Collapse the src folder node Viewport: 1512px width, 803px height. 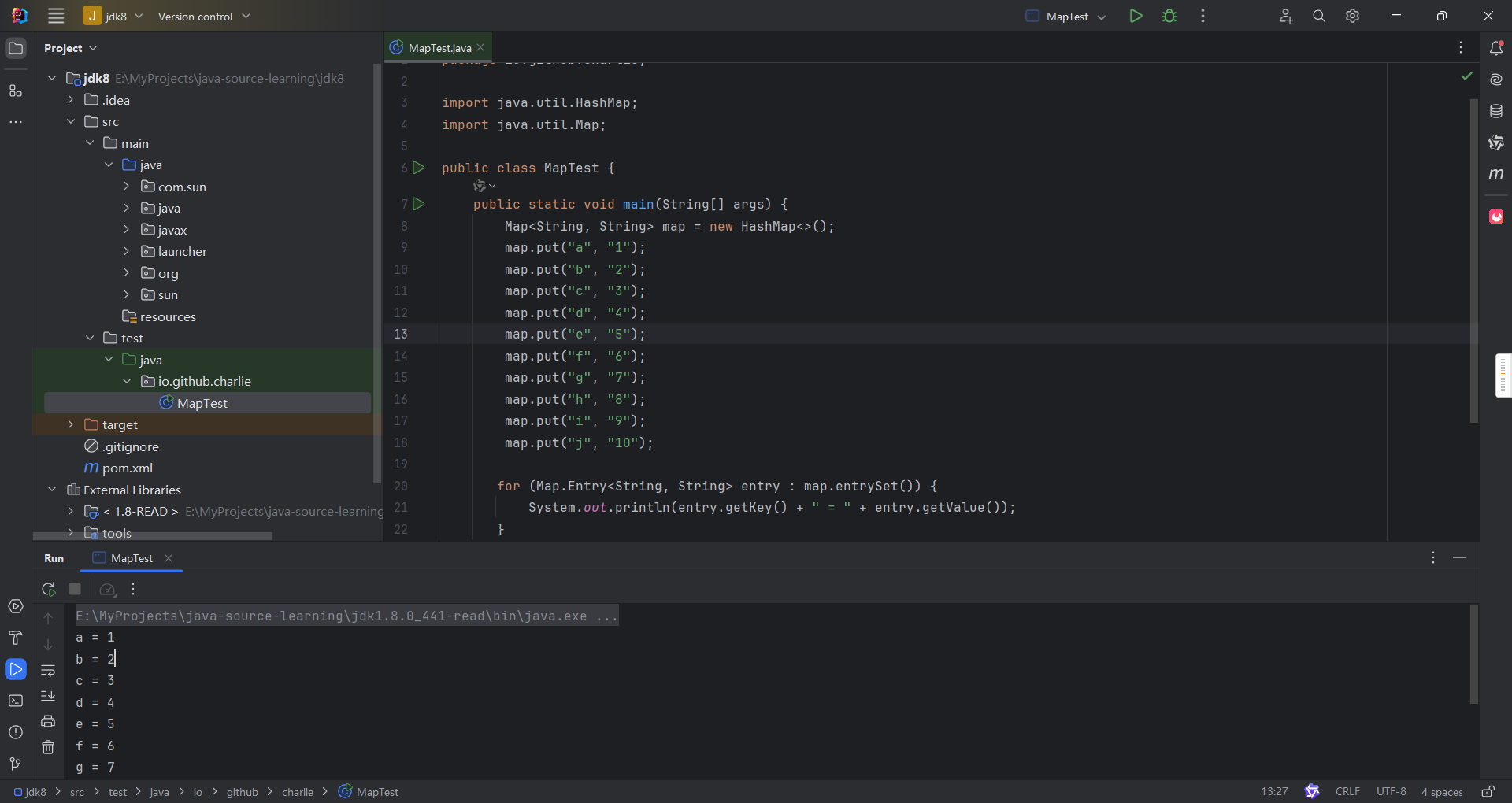coord(71,121)
